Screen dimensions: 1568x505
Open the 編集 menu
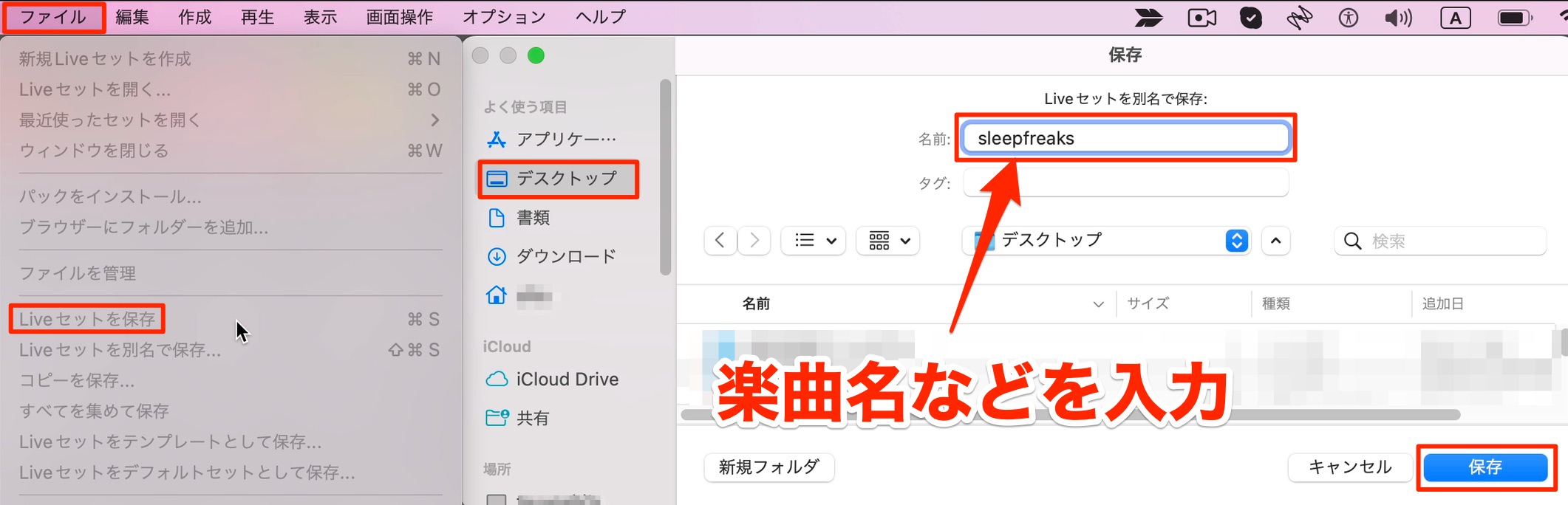(132, 17)
